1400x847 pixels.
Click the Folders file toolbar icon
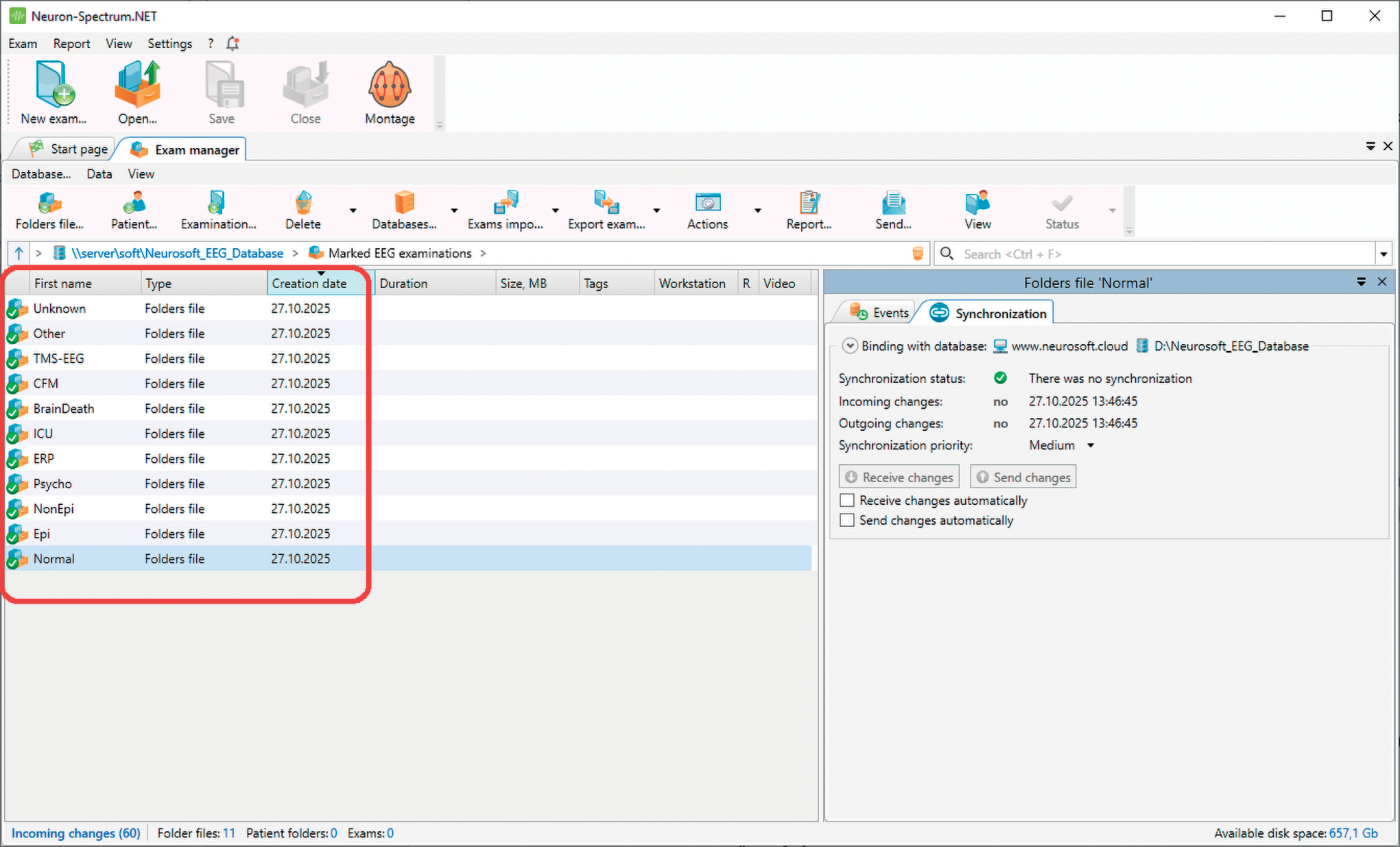[x=49, y=203]
